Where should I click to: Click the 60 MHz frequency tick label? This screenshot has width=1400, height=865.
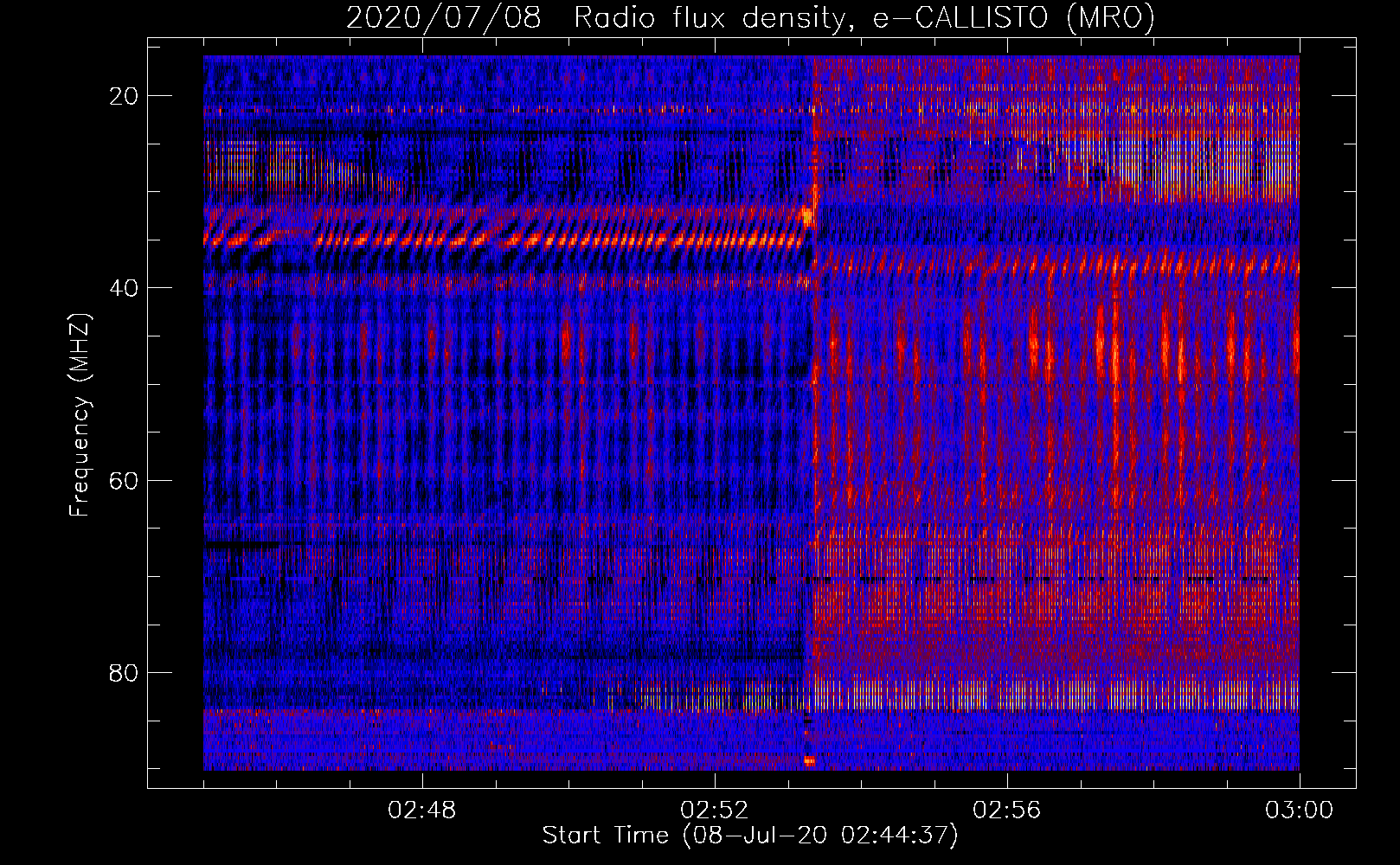125,480
